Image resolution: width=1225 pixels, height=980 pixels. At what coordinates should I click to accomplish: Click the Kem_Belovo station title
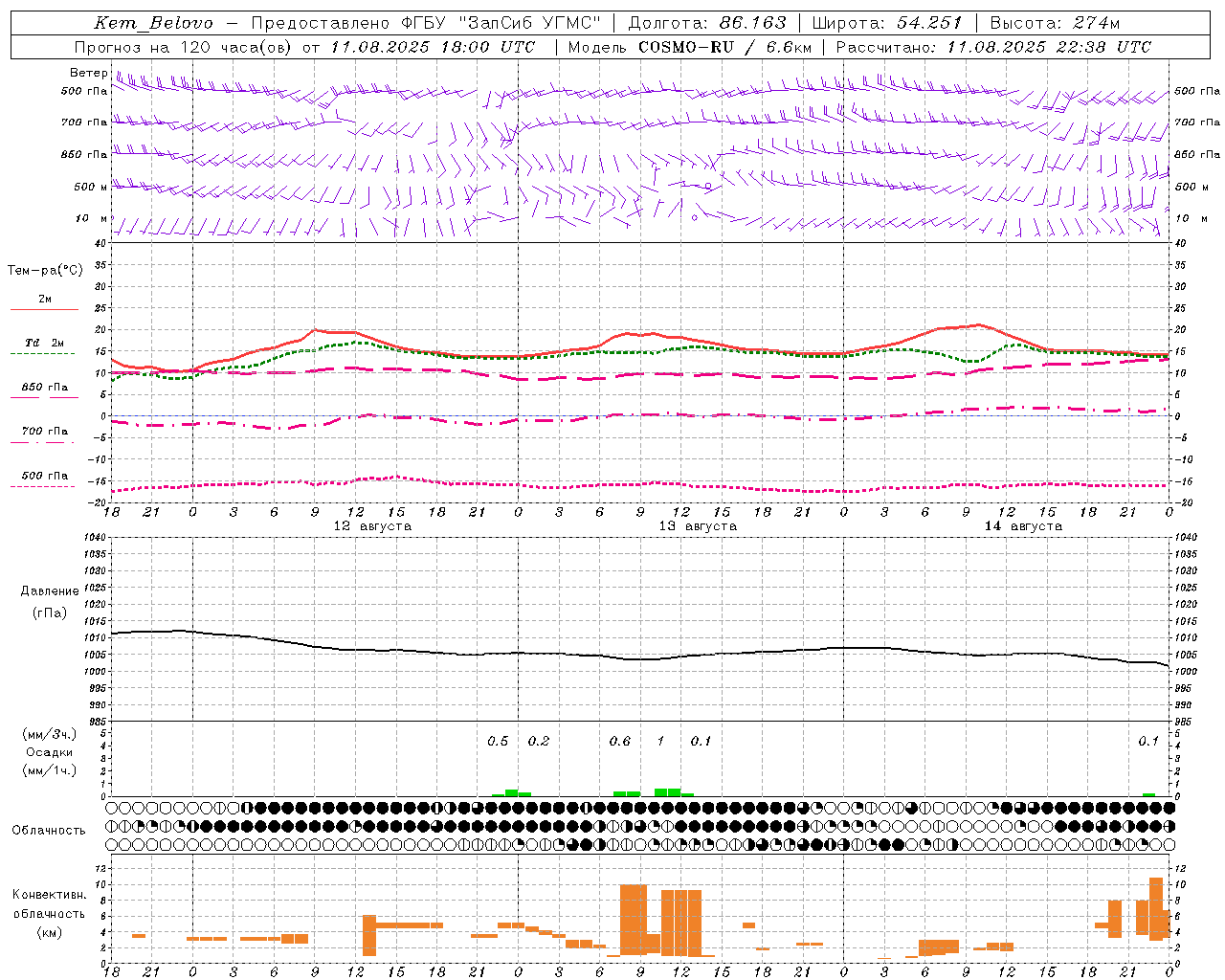click(x=154, y=23)
